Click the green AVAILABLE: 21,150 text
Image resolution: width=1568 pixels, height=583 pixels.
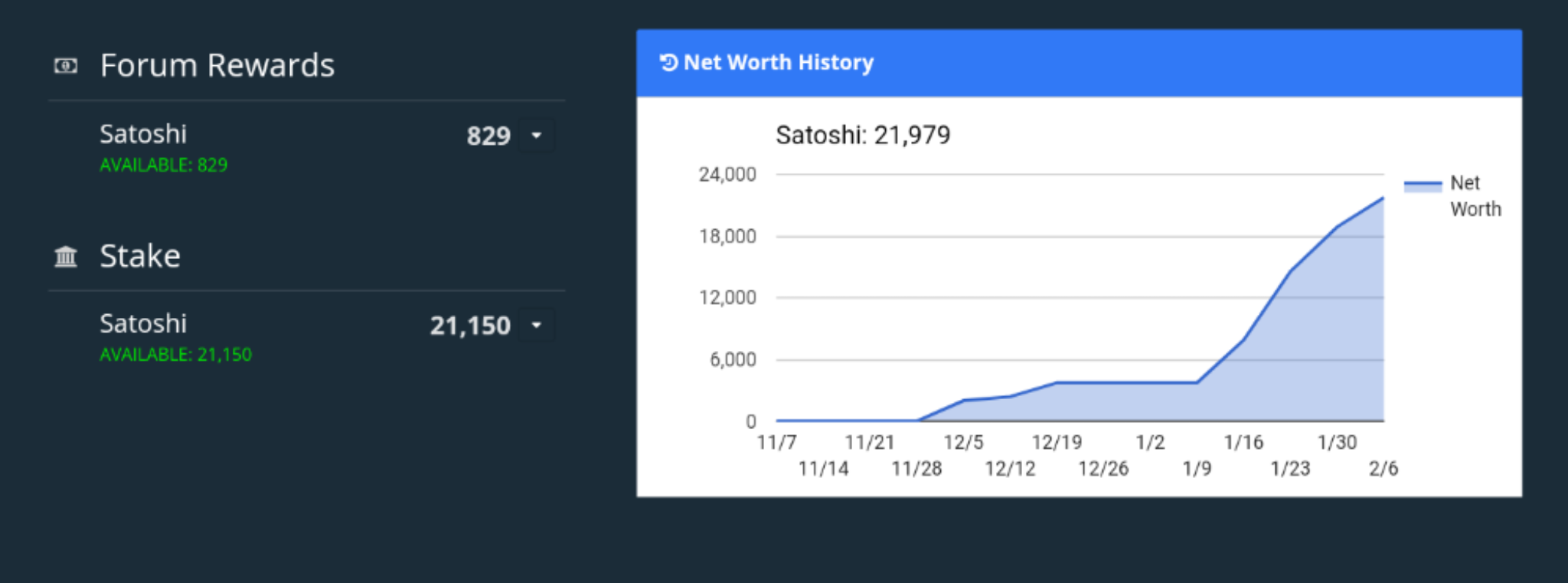click(x=175, y=355)
